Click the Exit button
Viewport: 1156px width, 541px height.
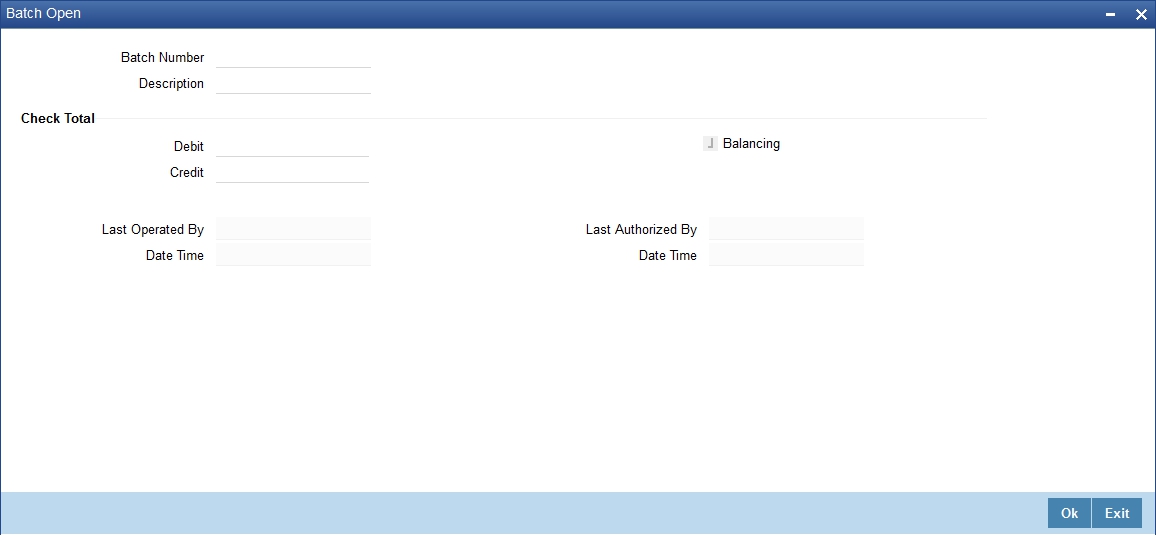click(x=1117, y=513)
